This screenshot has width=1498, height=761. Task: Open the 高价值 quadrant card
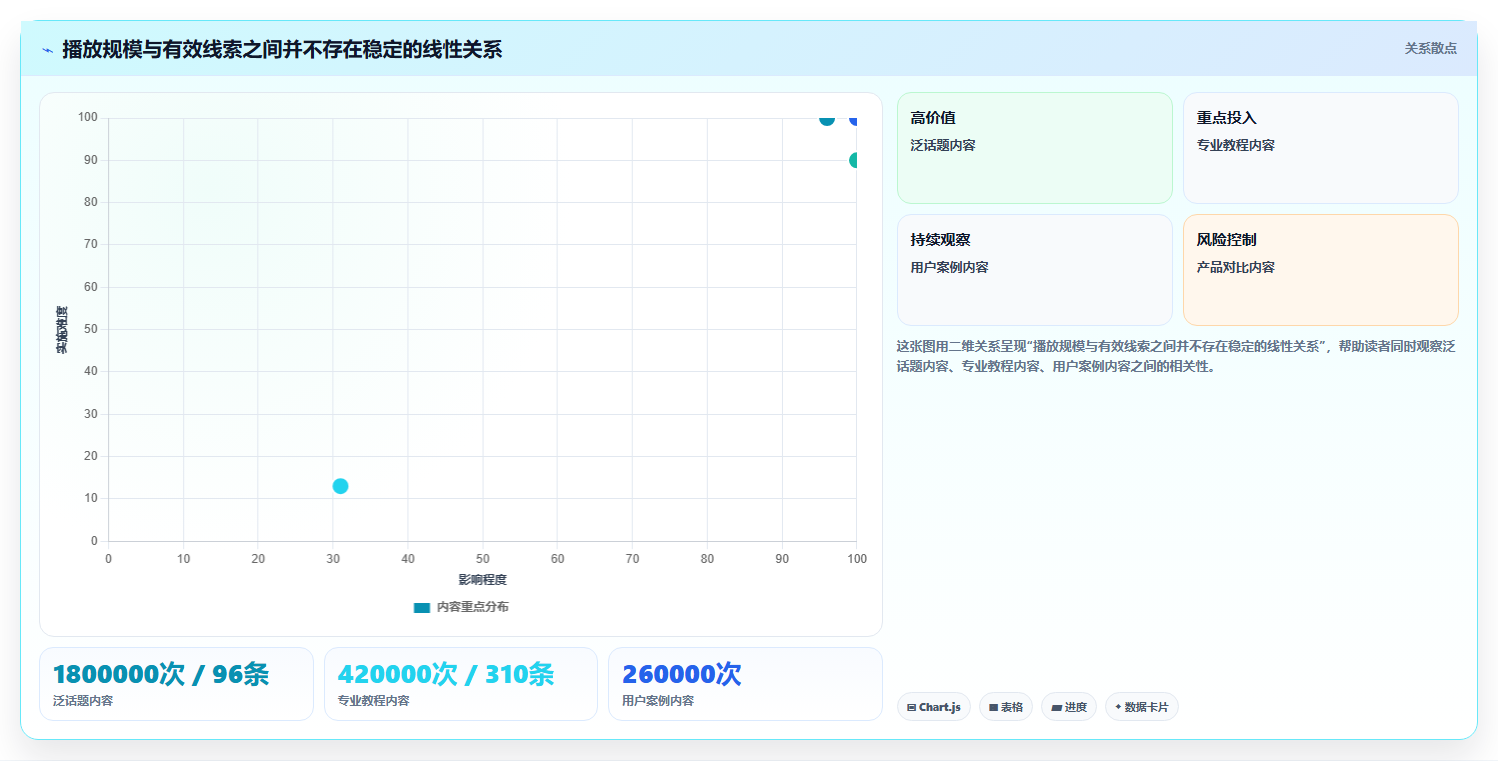1035,148
